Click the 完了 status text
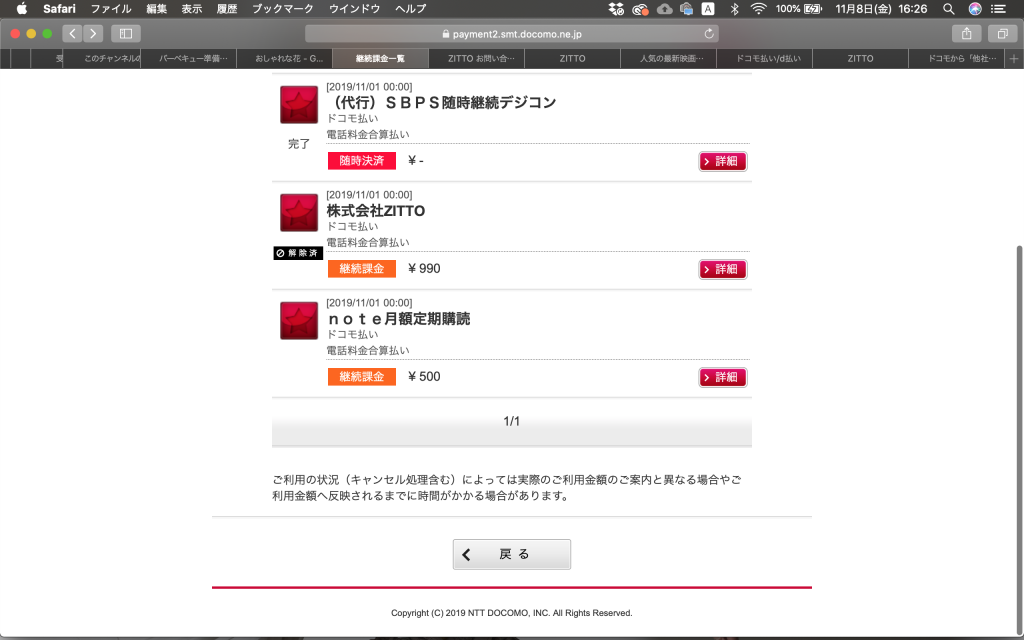The height and width of the screenshot is (640, 1024). point(299,144)
